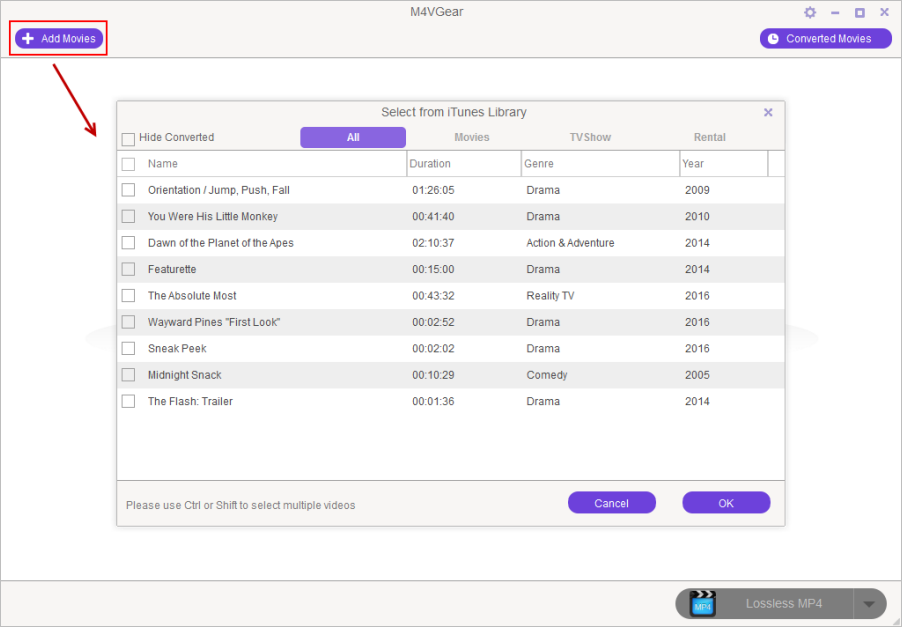Click the Wayward Pines "First Look" title
The width and height of the screenshot is (902, 627).
[213, 322]
